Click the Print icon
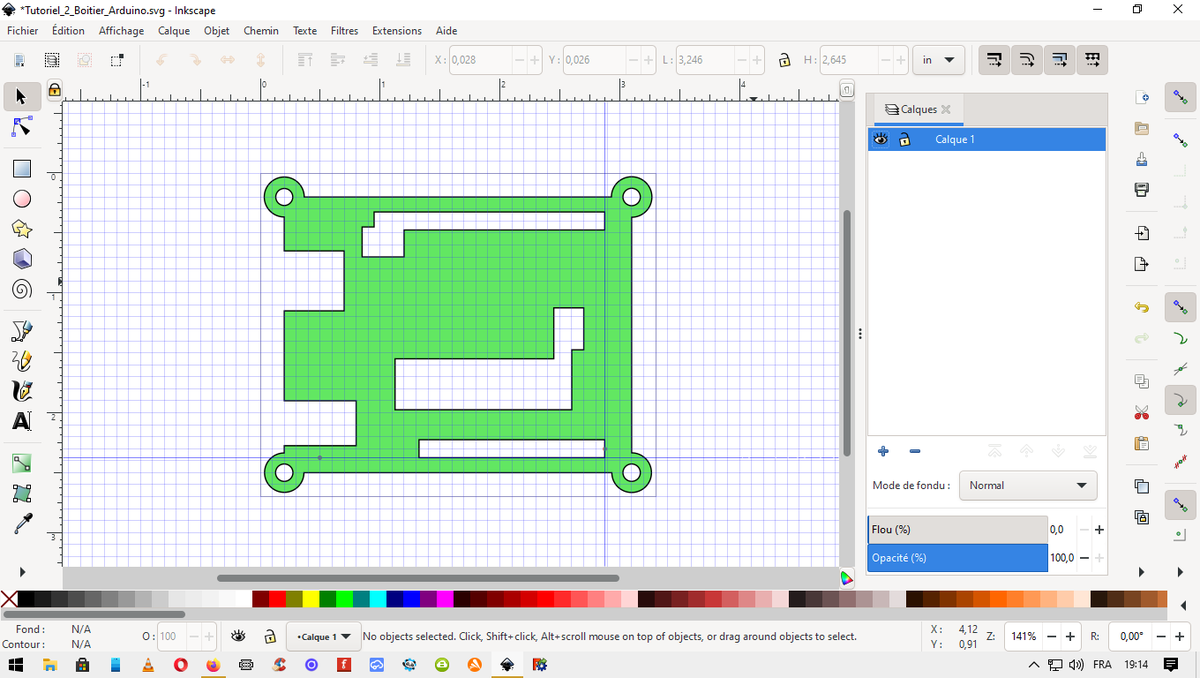Viewport: 1200px width, 678px height. coord(1142,189)
